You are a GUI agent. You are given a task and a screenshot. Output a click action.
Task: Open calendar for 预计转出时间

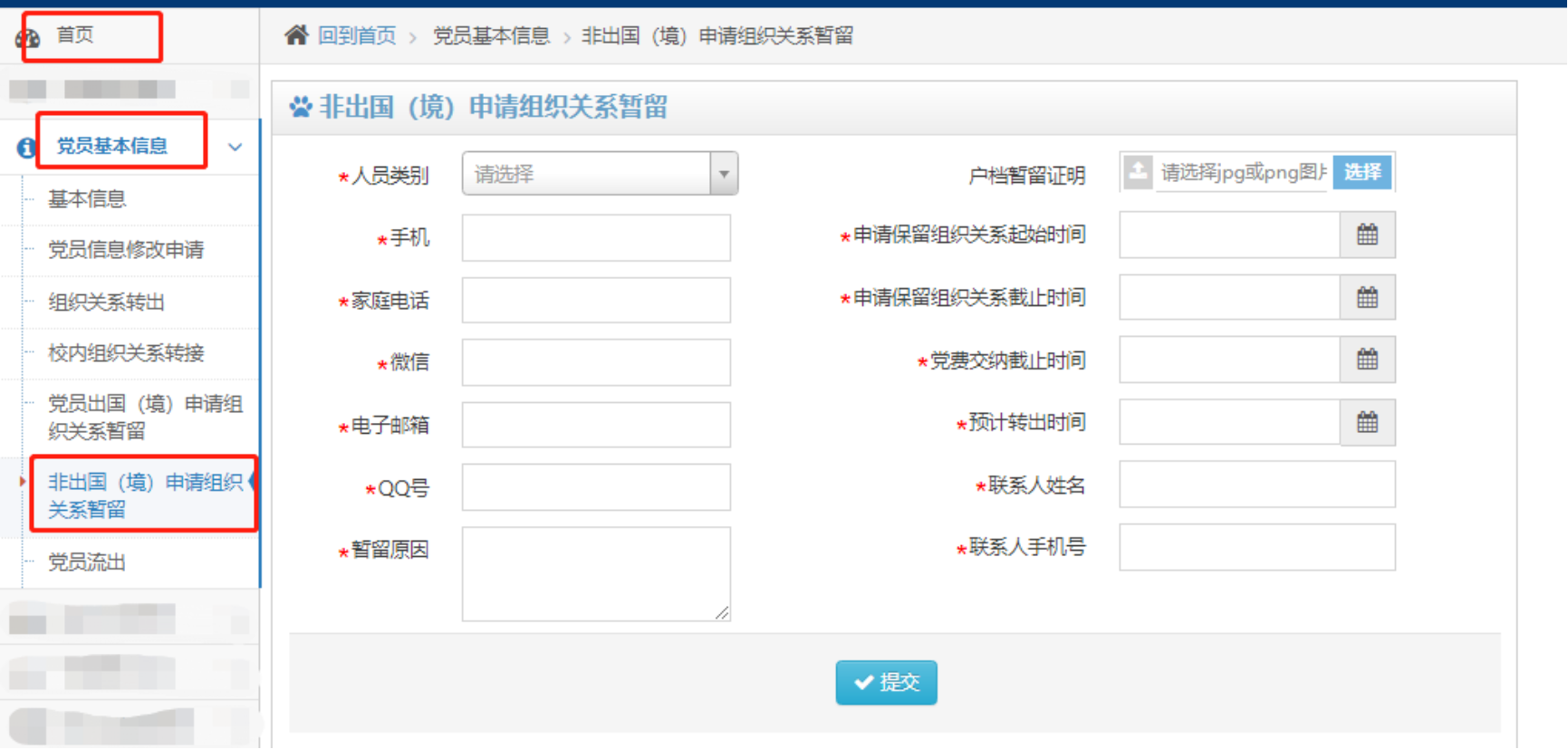1367,423
